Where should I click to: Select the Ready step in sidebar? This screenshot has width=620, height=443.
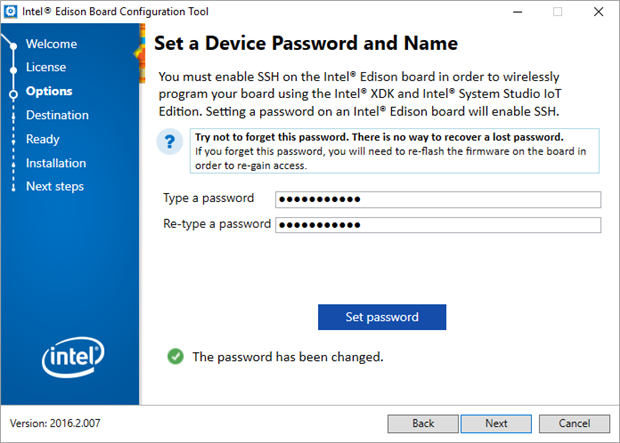pos(43,139)
